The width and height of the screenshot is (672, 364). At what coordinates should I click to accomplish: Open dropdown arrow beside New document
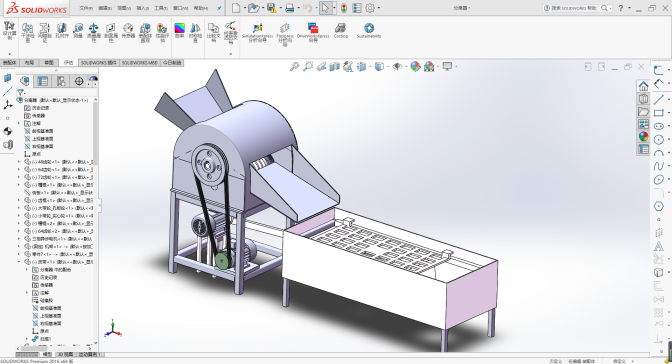(244, 8)
